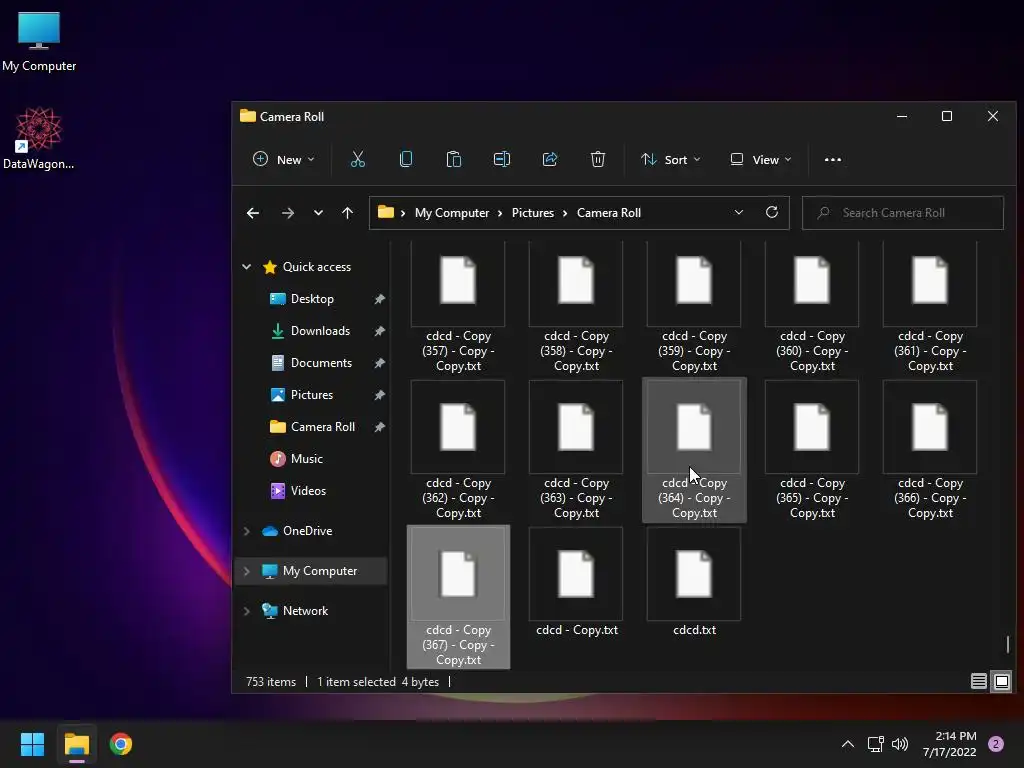
Task: Collapse the Quick access tree
Action: click(247, 266)
